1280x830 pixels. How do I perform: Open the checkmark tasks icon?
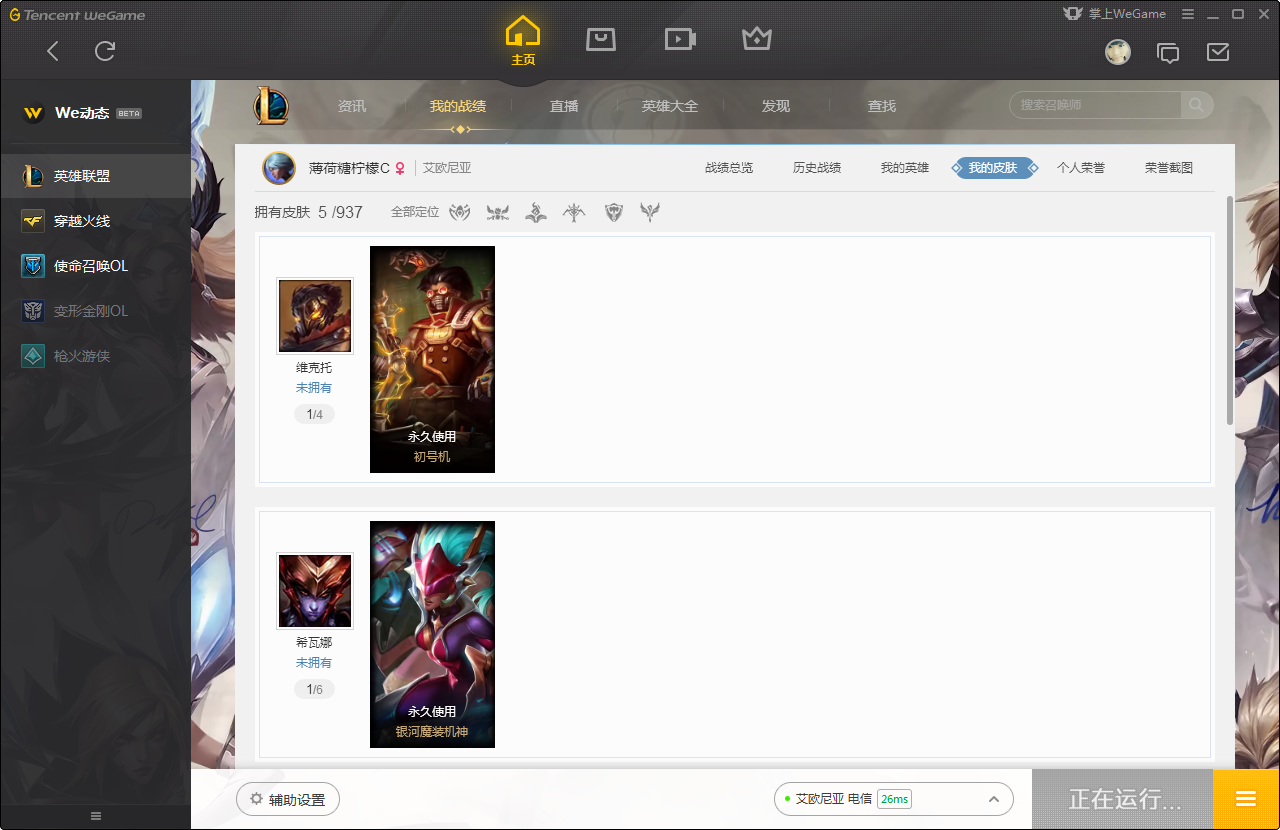pos(1218,52)
